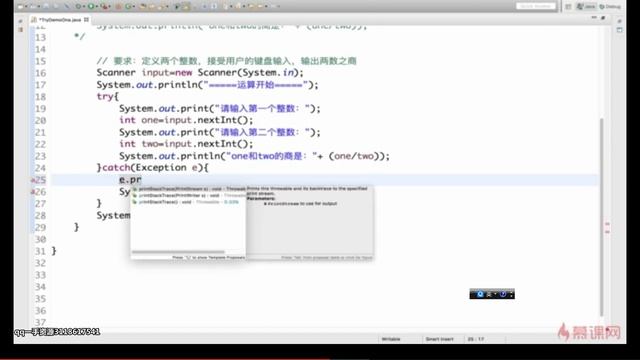This screenshot has height=360, width=640.
Task: Click the External Tools run icon
Action: (105, 6)
